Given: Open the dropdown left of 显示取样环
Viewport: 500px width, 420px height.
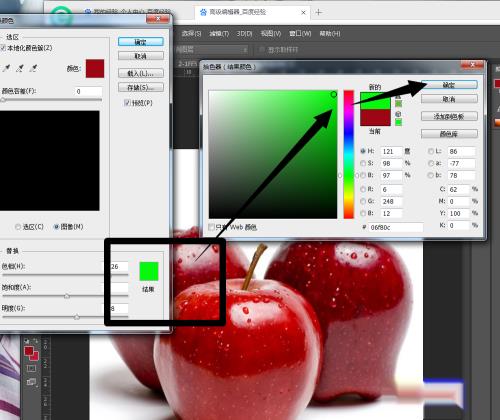Looking at the screenshot, I should pyautogui.click(x=212, y=50).
